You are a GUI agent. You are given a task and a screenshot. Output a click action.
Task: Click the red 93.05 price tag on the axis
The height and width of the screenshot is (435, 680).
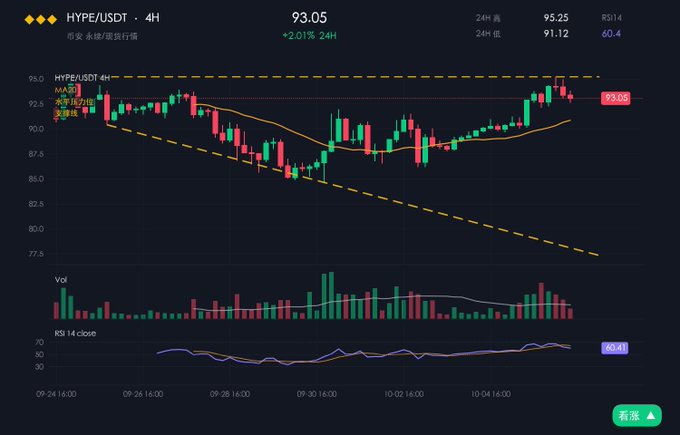(x=615, y=98)
